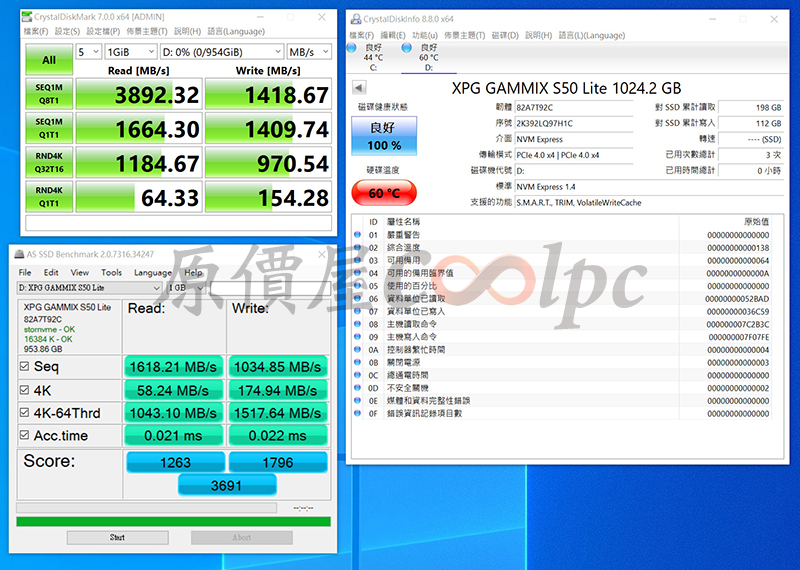
Task: Click the 良好 100 % health status button
Action: (x=384, y=136)
